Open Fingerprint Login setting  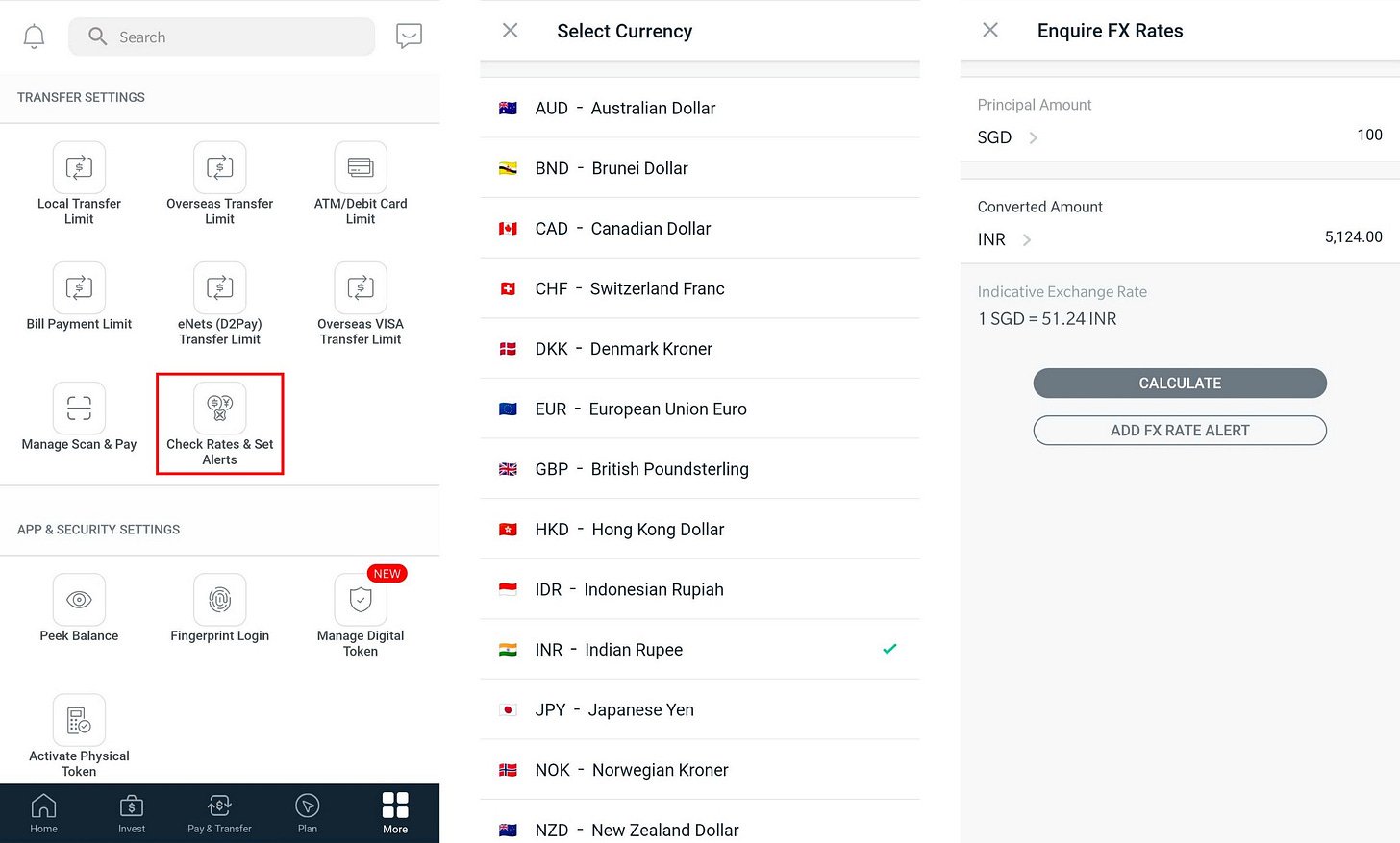(x=219, y=608)
